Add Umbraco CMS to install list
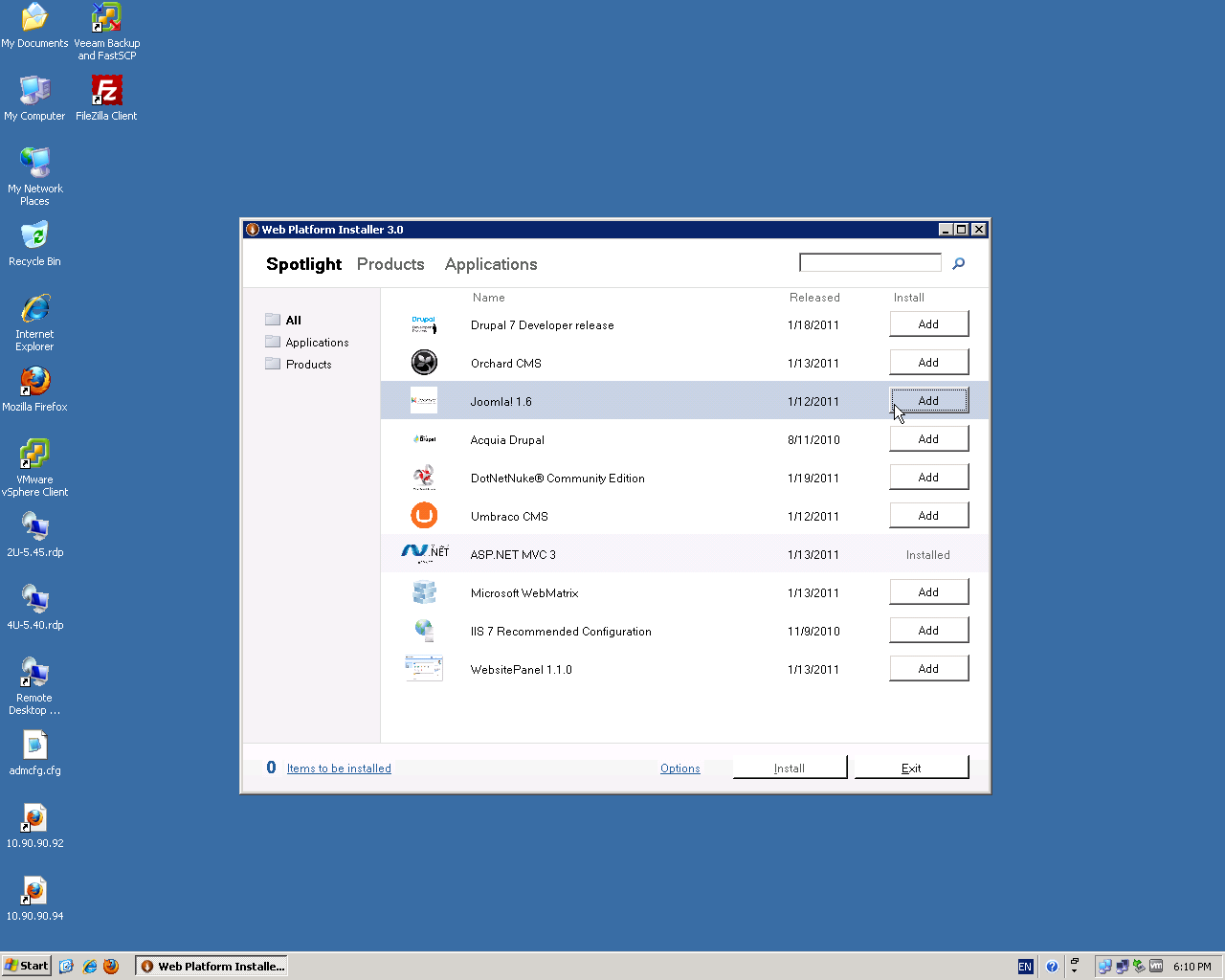 pyautogui.click(x=928, y=516)
